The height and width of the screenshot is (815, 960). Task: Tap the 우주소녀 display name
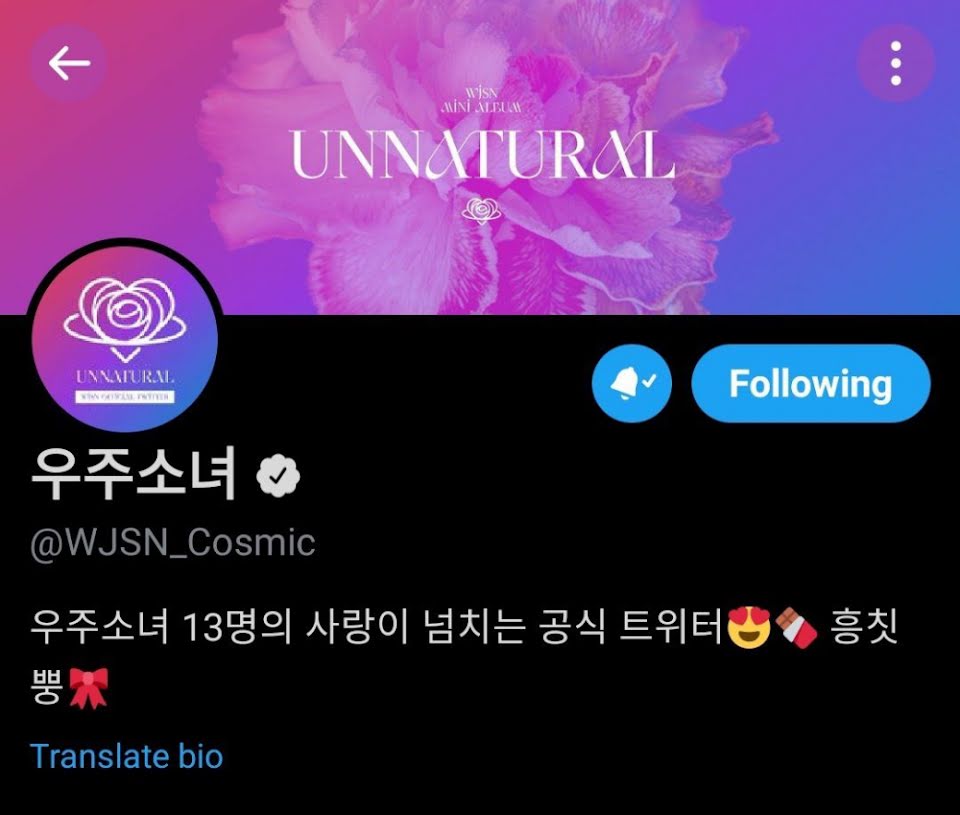pyautogui.click(x=133, y=474)
